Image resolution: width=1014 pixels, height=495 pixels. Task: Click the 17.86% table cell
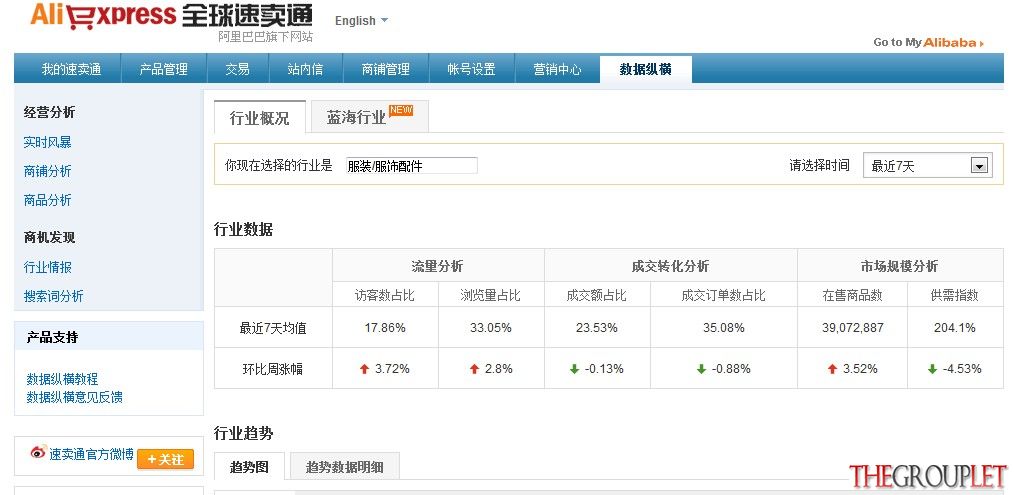tap(385, 327)
